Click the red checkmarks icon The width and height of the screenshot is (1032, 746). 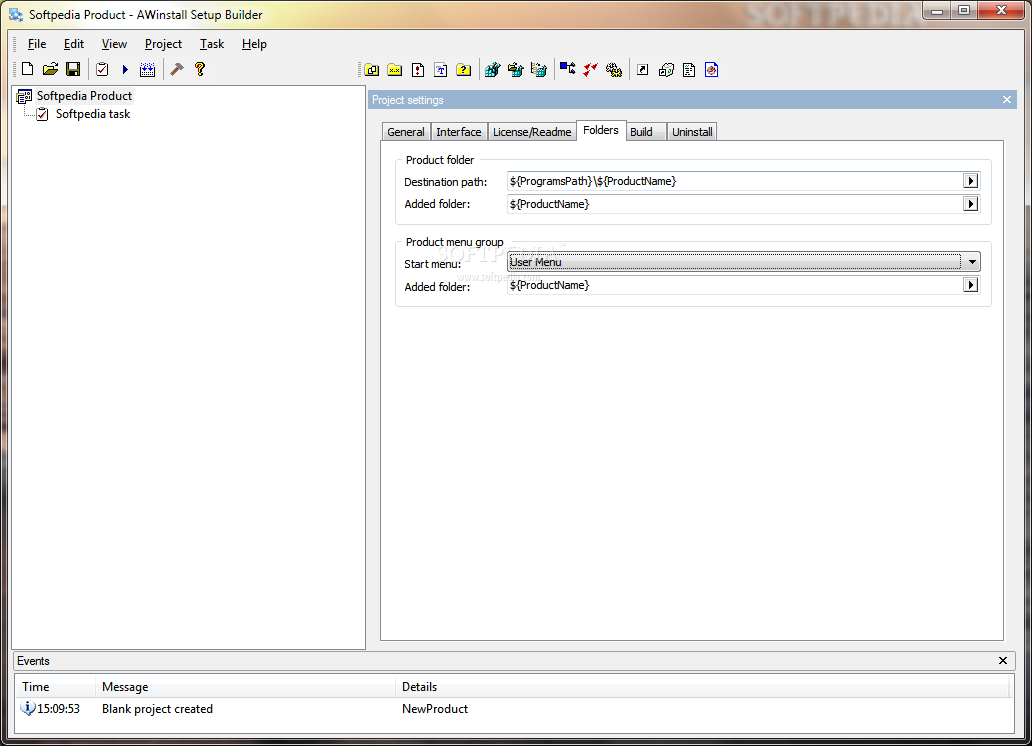pos(590,69)
